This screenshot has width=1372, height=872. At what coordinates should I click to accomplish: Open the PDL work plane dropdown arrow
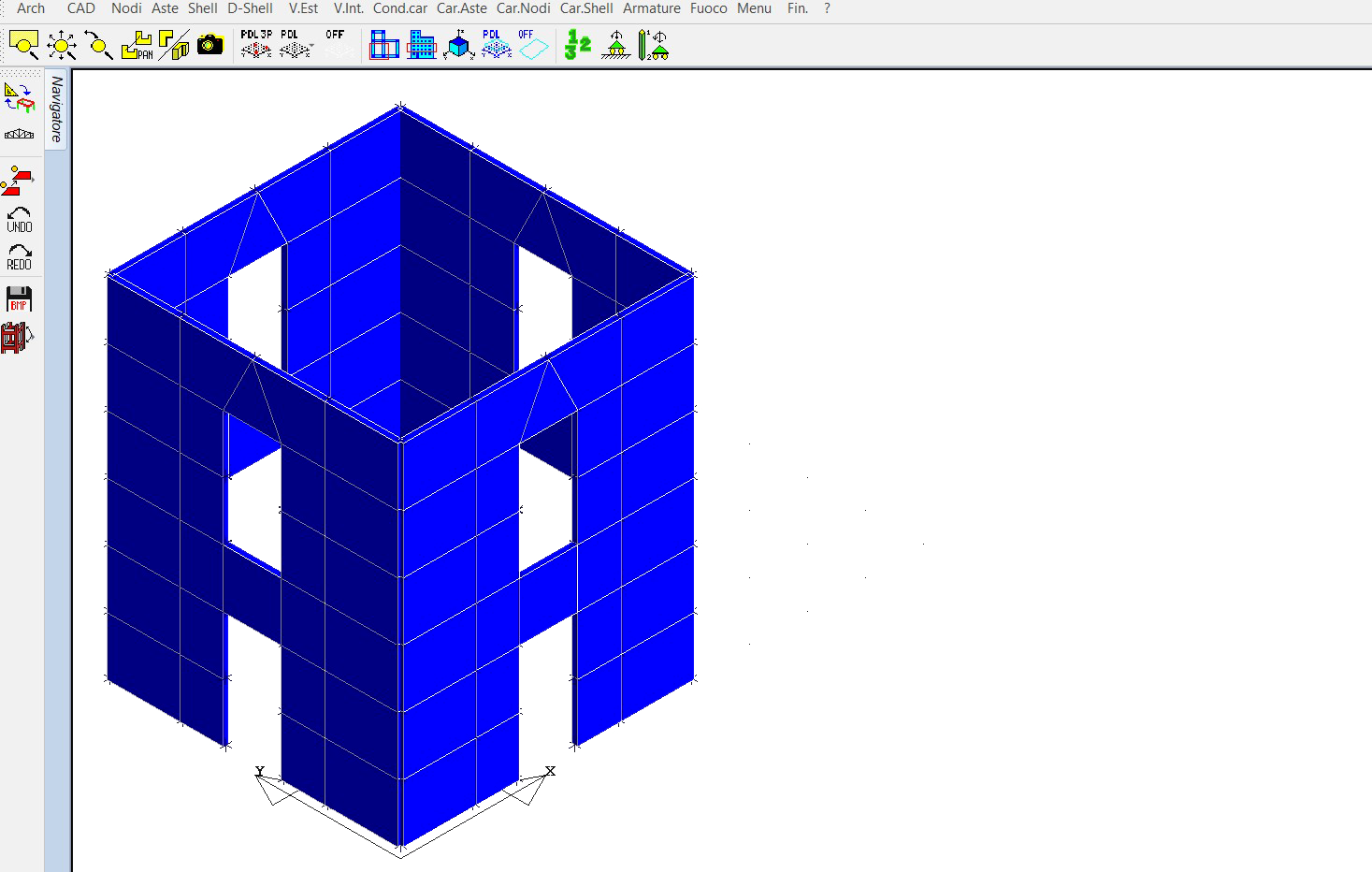tap(311, 47)
